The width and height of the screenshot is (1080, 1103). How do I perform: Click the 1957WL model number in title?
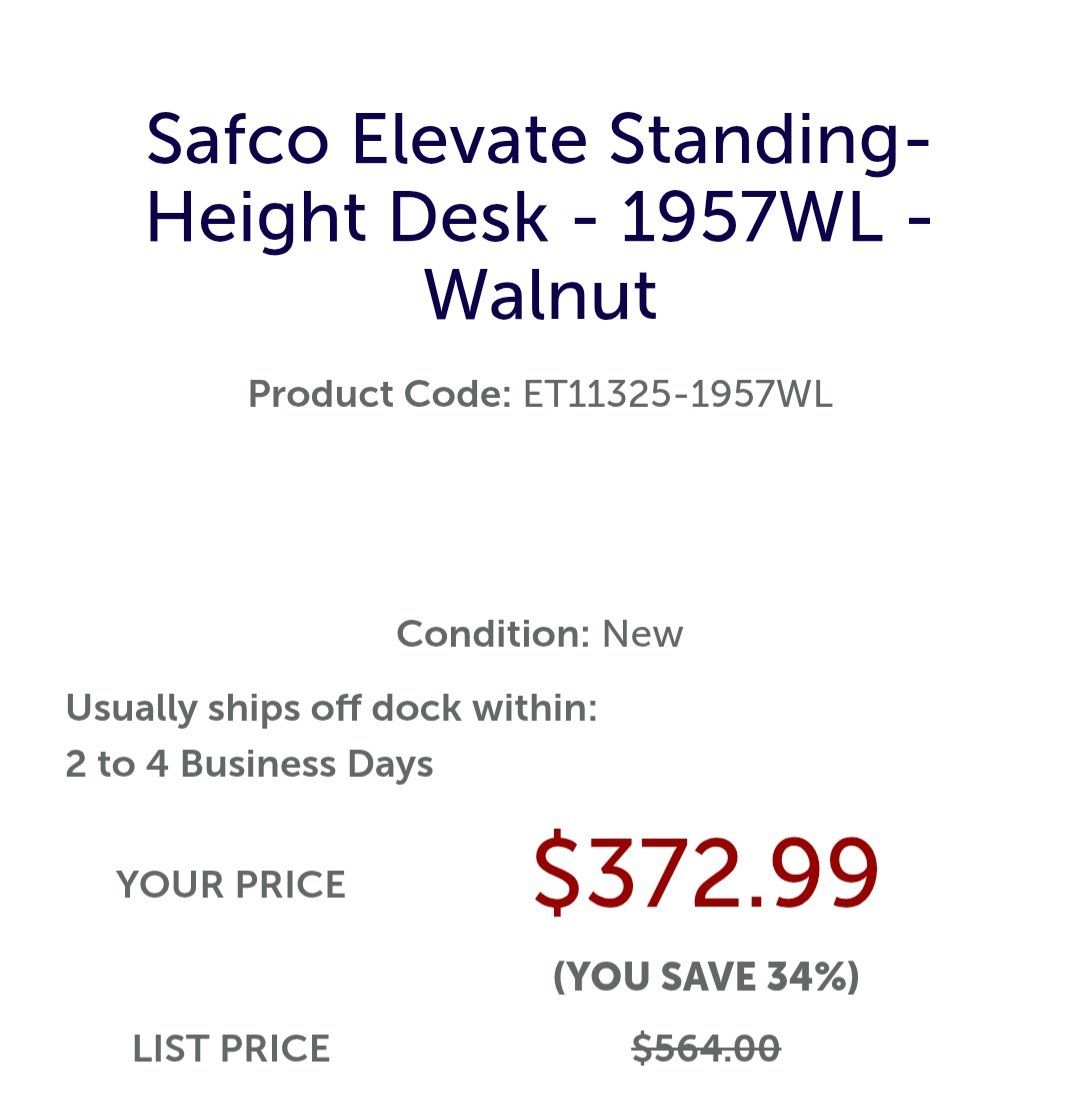[x=751, y=217]
